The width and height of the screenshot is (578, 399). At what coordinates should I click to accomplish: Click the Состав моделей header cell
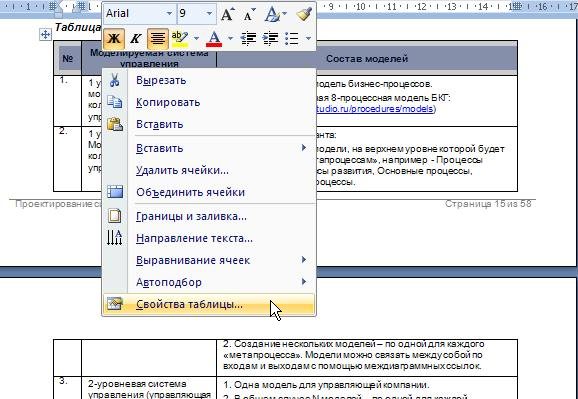point(367,59)
